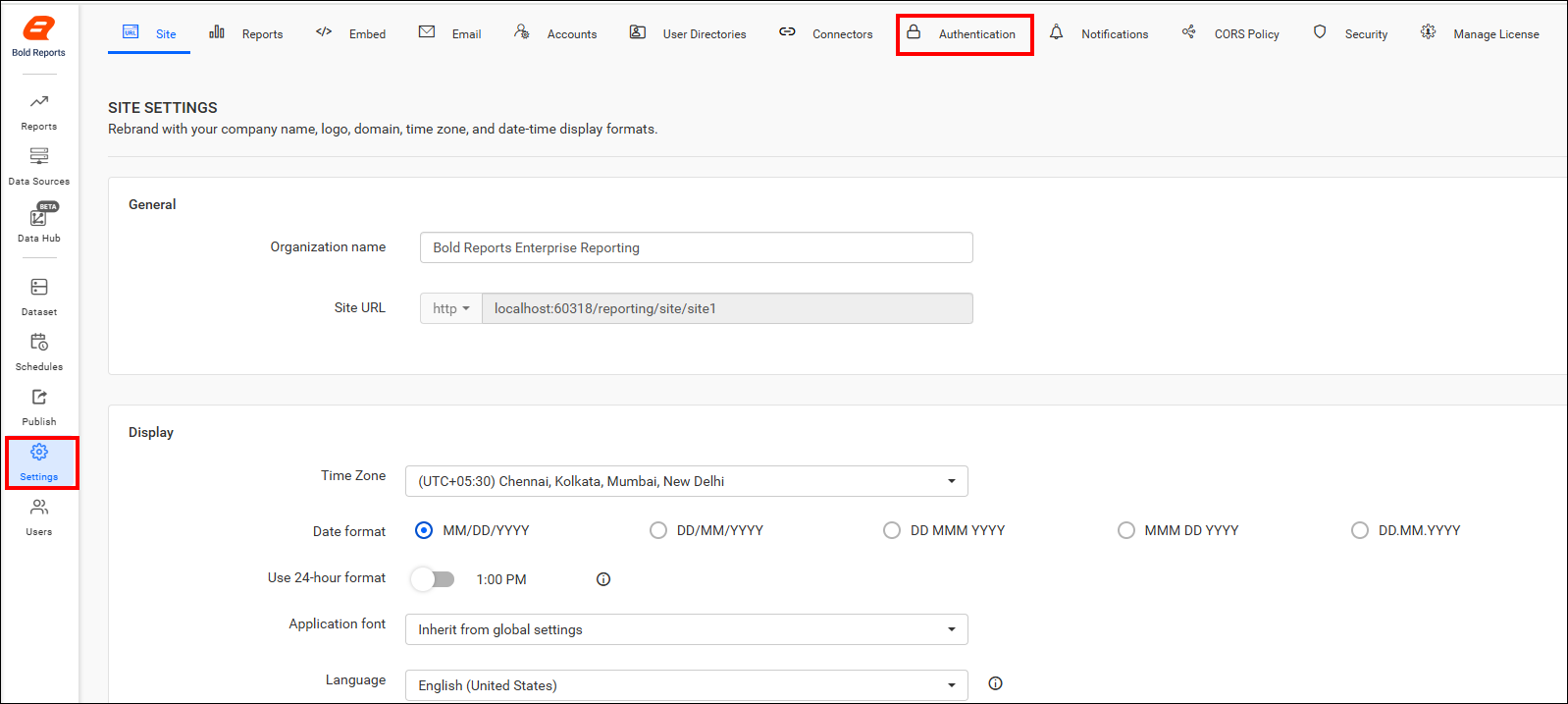Open the Connectors tab label
Image resolution: width=1568 pixels, height=704 pixels.
(x=842, y=33)
